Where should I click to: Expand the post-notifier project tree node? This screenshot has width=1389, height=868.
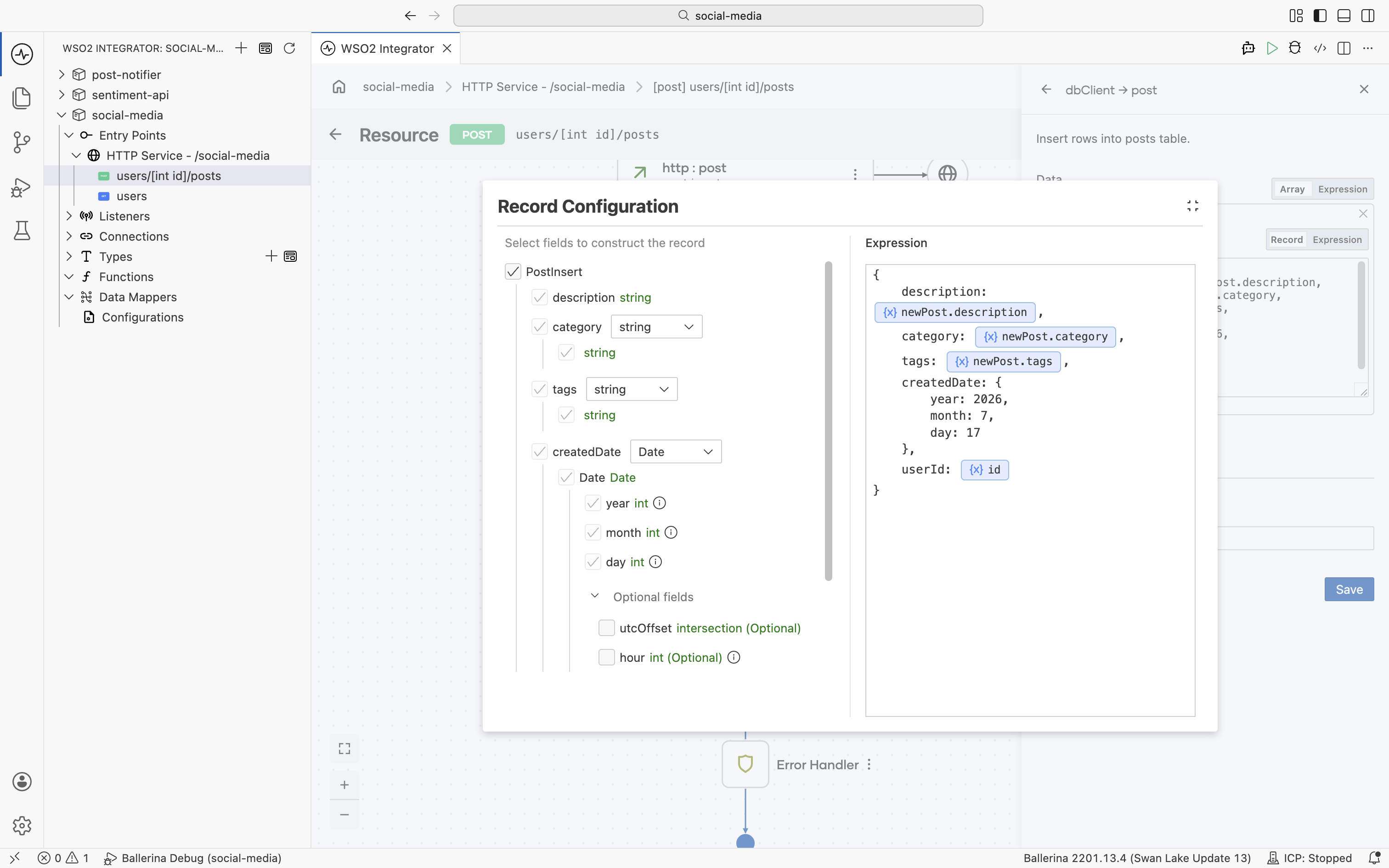[62, 74]
